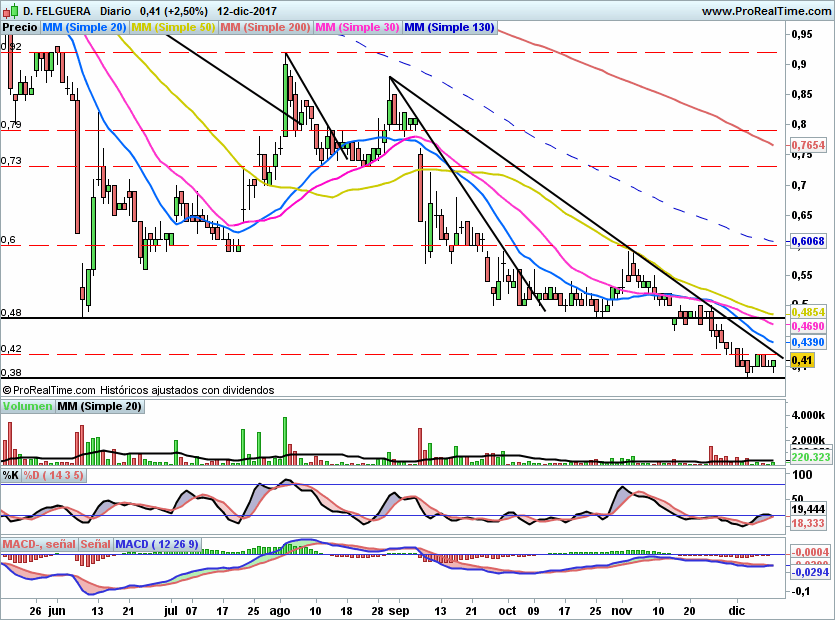This screenshot has width=835, height=620.
Task: Click the 0,48 support level label
Action: (x=11, y=313)
